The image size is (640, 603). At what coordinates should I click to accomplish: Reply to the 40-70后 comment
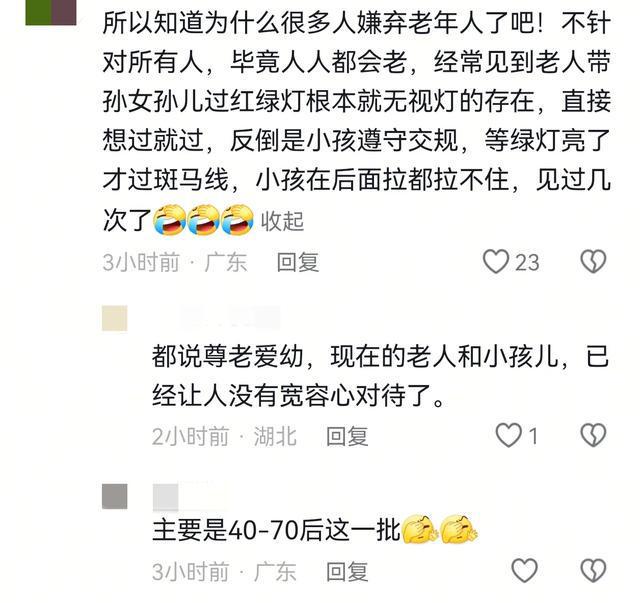pos(347,571)
